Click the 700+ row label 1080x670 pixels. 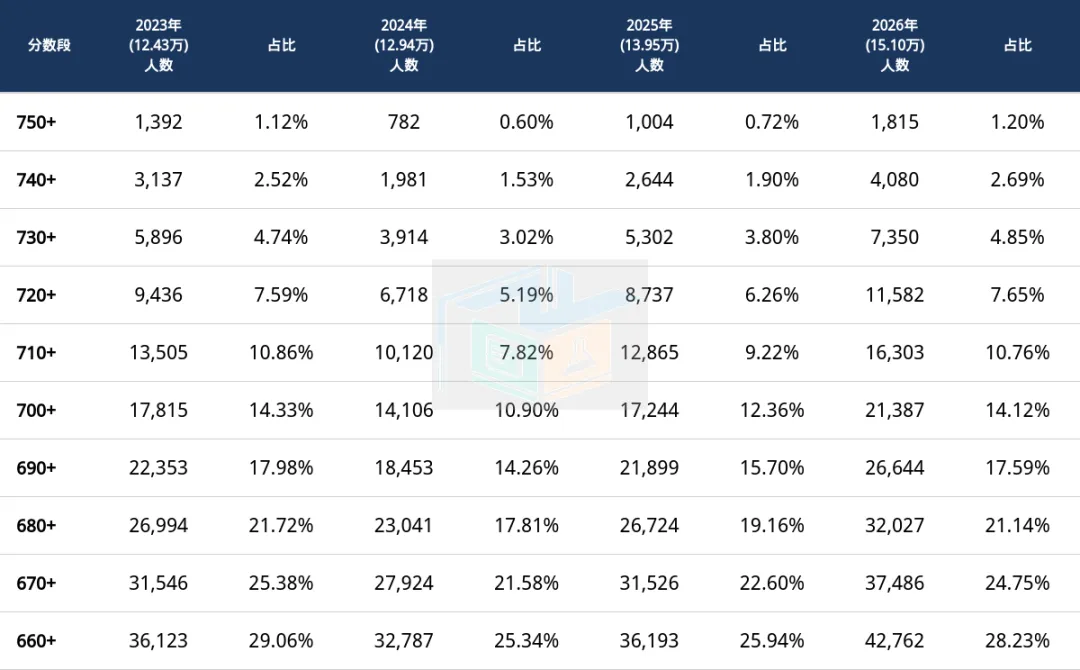point(36,411)
